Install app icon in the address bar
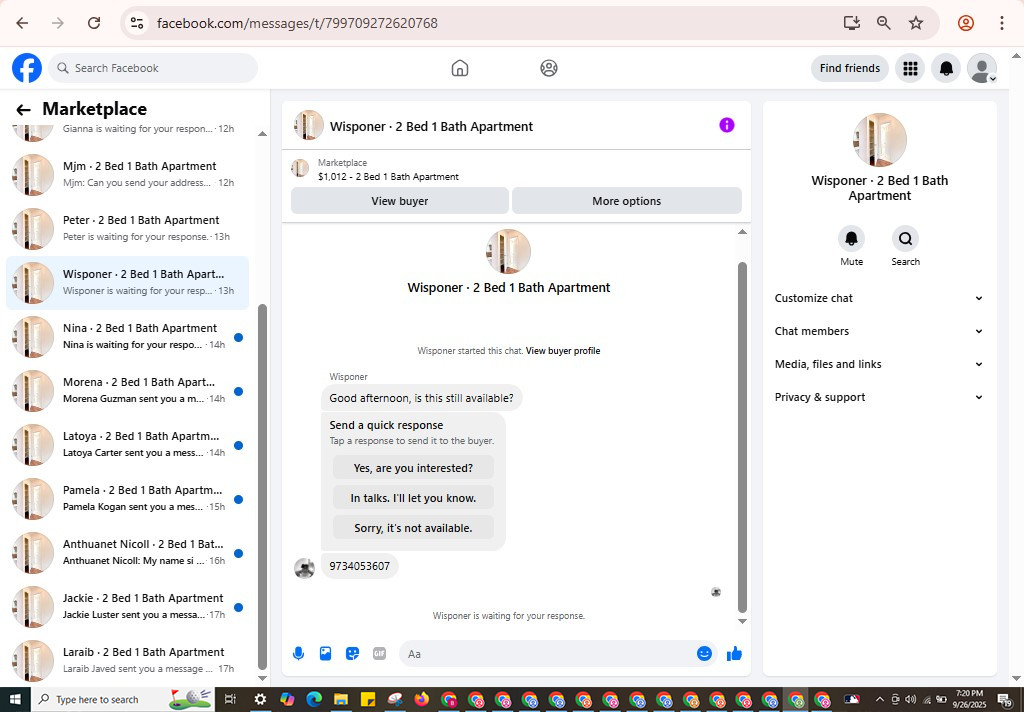Screen dimensions: 1024x712 tap(852, 23)
